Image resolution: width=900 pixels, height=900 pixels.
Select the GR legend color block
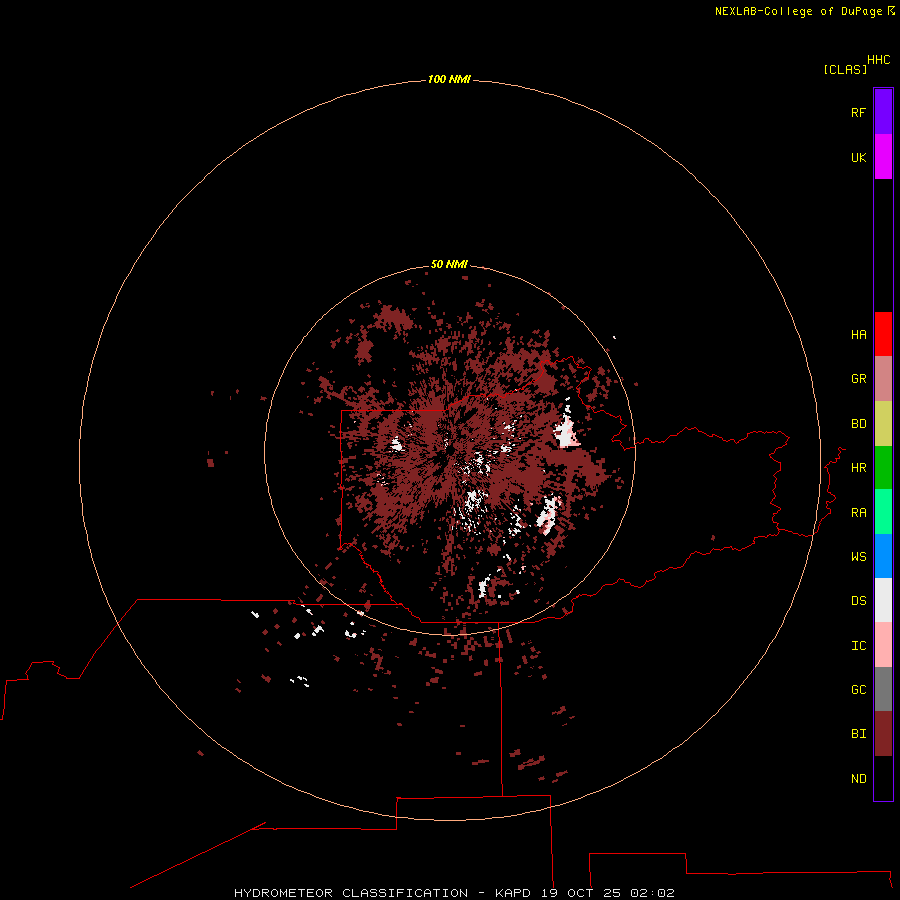(x=883, y=379)
